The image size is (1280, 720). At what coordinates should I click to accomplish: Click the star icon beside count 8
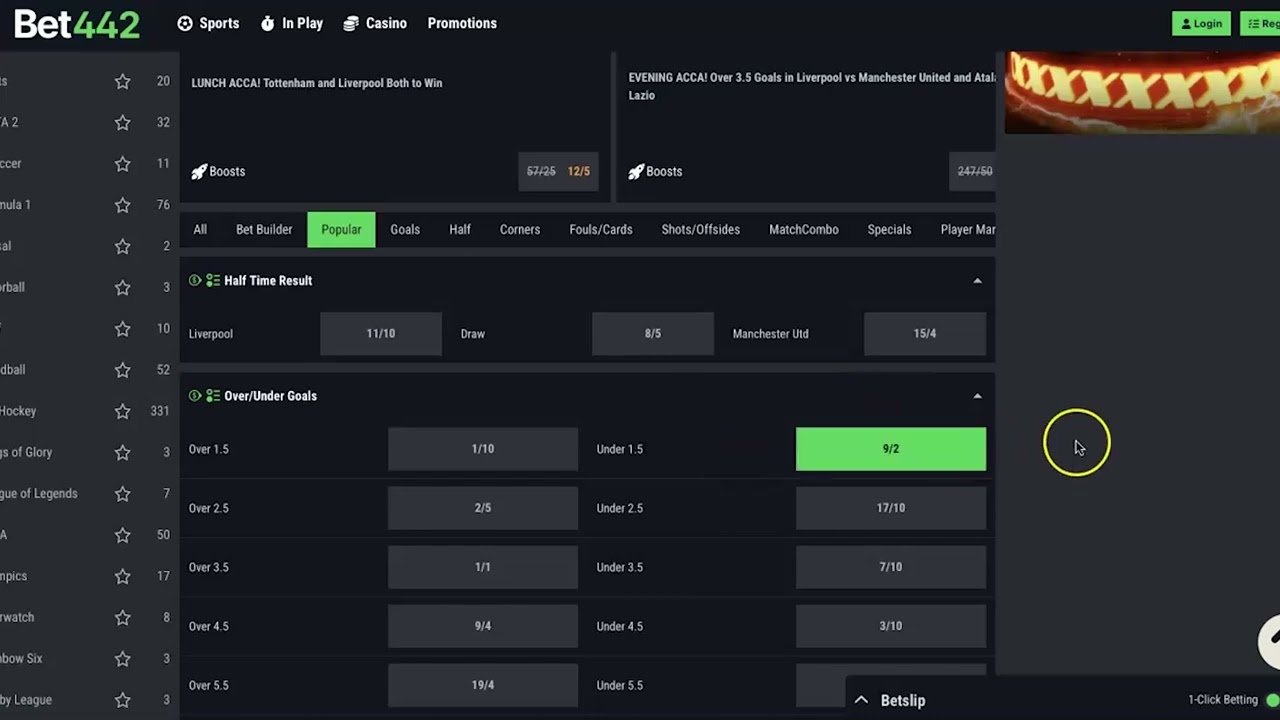pos(122,617)
